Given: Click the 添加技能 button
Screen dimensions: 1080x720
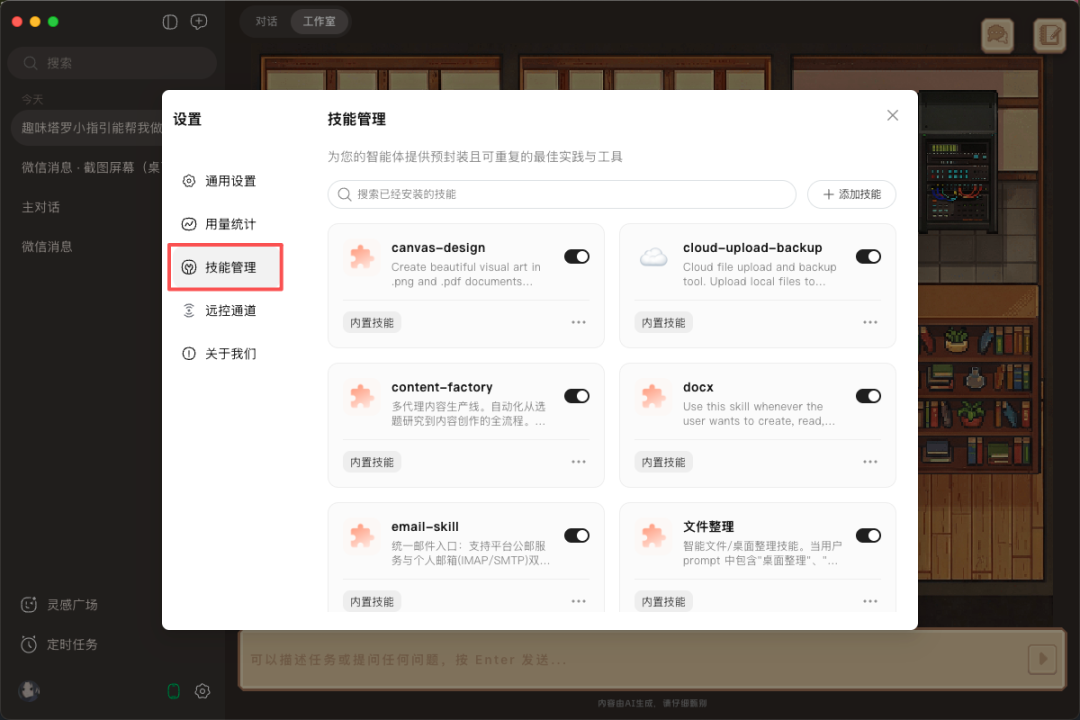Looking at the screenshot, I should coord(851,194).
